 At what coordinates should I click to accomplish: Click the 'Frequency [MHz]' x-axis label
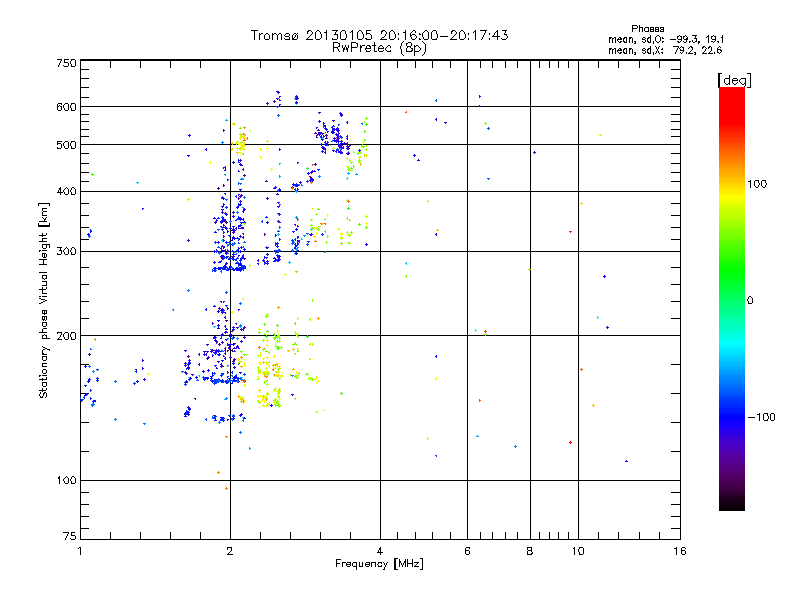coord(379,564)
